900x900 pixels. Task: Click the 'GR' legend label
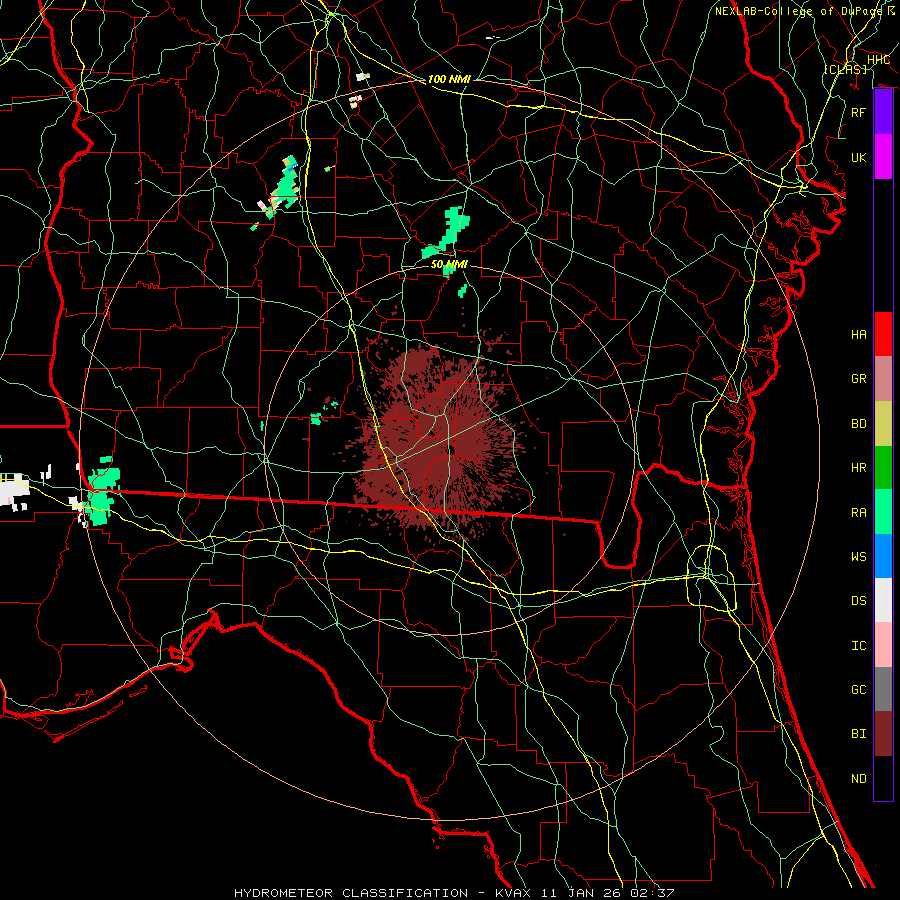click(858, 378)
